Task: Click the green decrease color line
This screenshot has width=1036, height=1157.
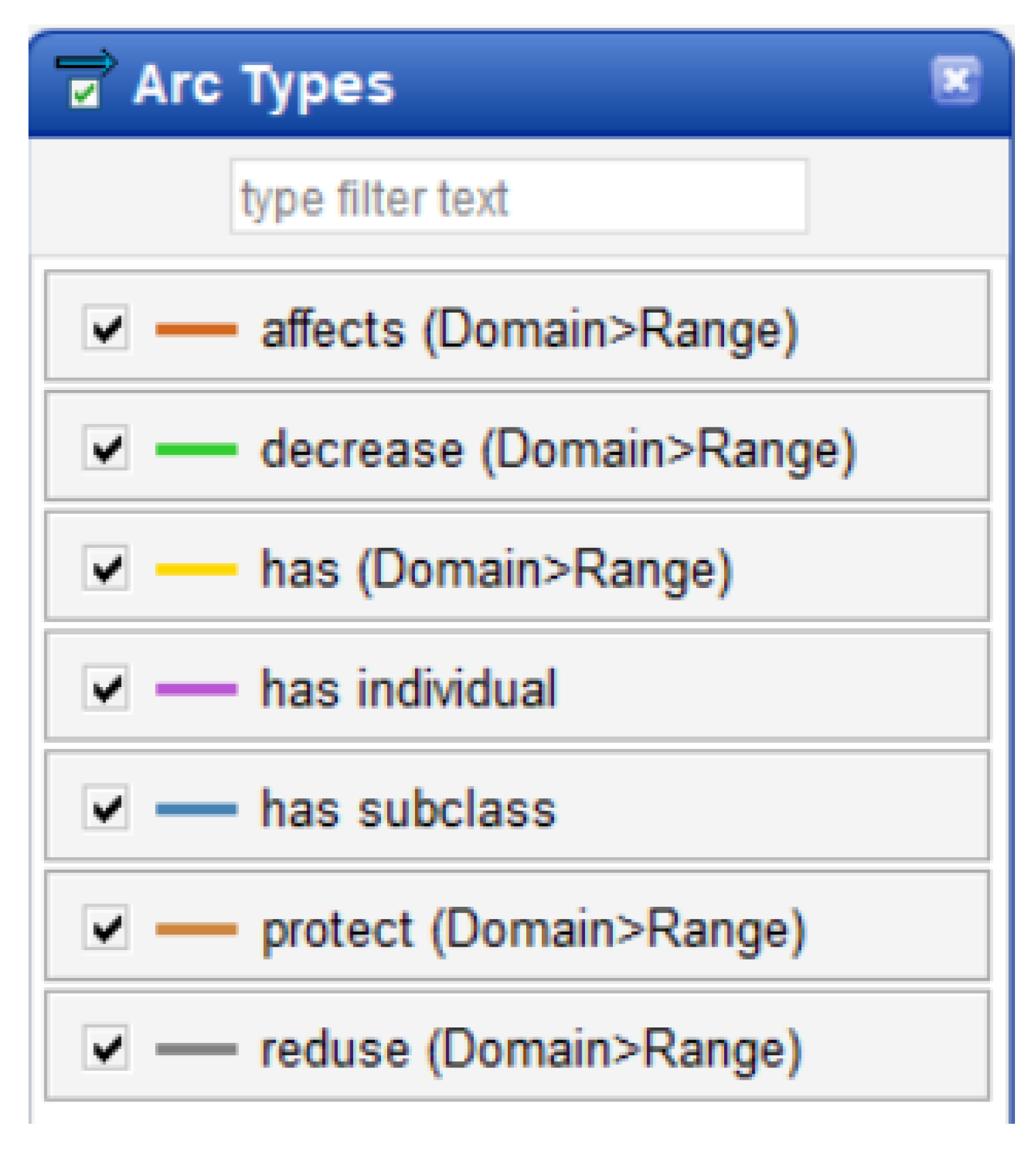Action: coord(196,449)
